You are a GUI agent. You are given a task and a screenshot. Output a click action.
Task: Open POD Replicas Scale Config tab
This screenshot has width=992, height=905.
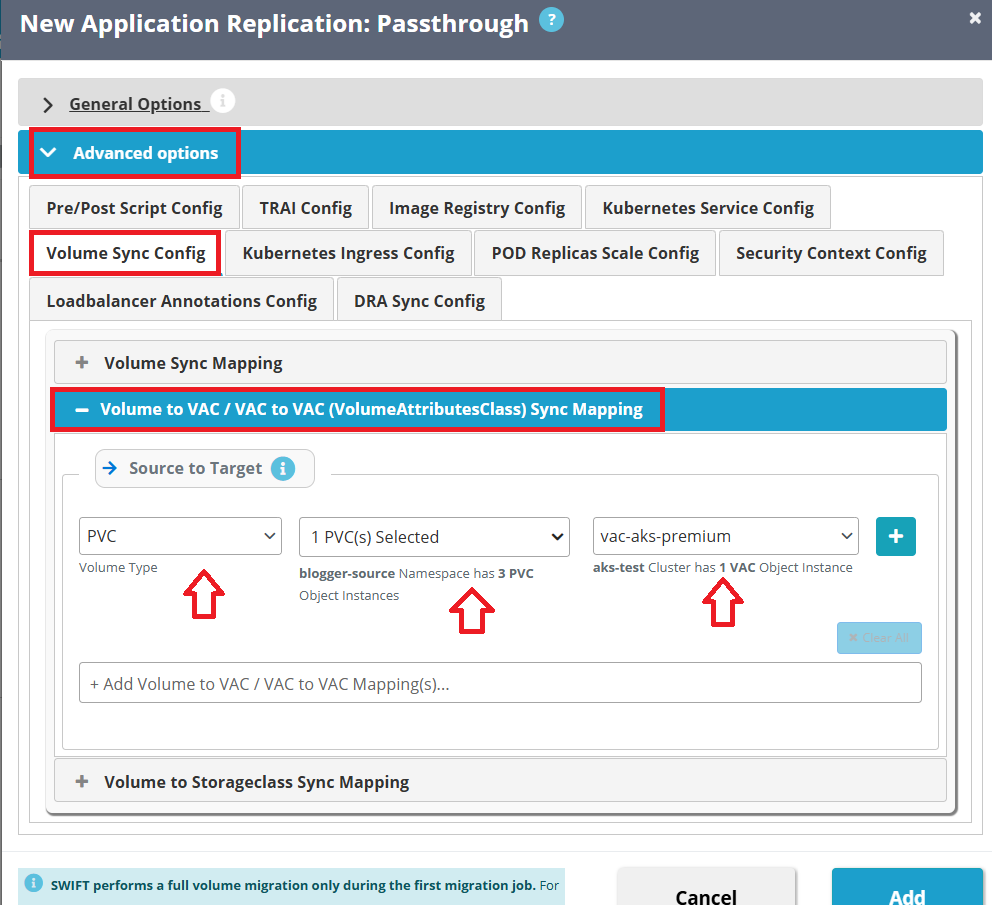point(595,253)
